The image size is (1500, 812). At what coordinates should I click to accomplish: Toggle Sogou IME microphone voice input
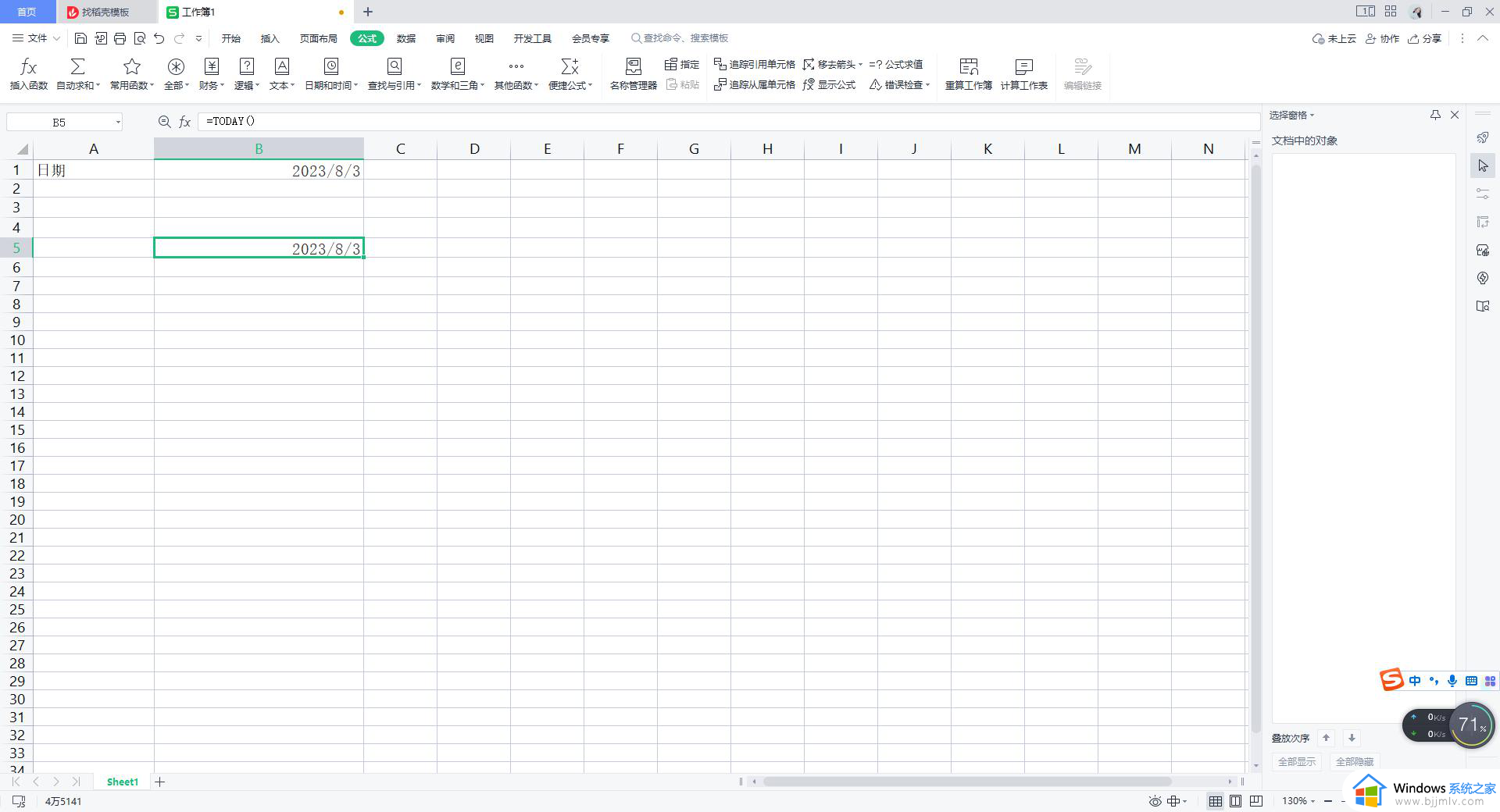[x=1452, y=681]
